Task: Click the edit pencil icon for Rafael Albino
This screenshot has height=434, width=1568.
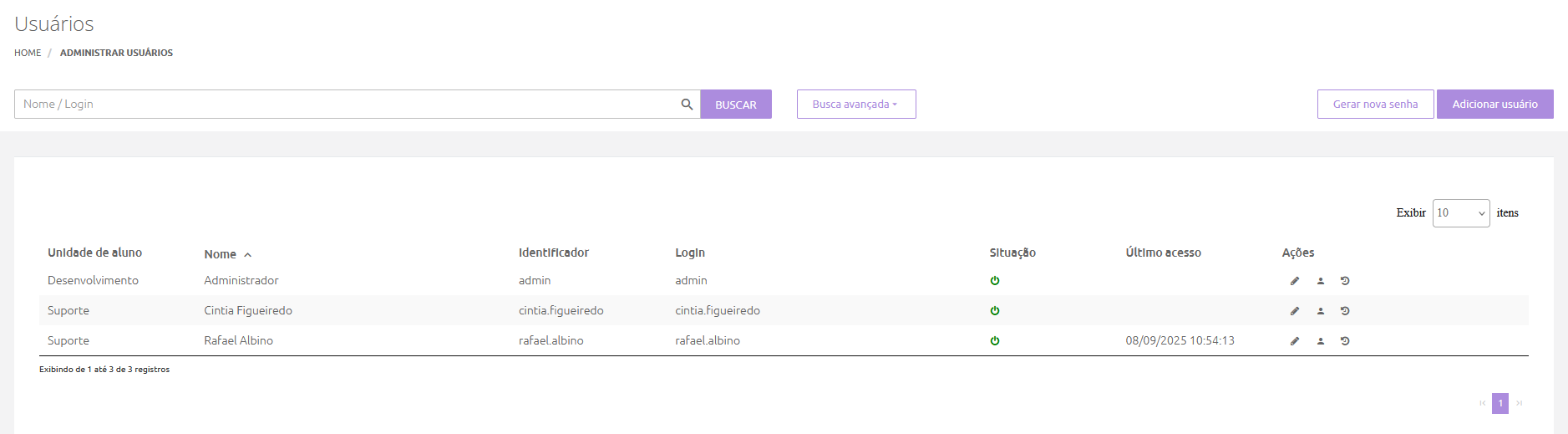Action: point(1295,341)
